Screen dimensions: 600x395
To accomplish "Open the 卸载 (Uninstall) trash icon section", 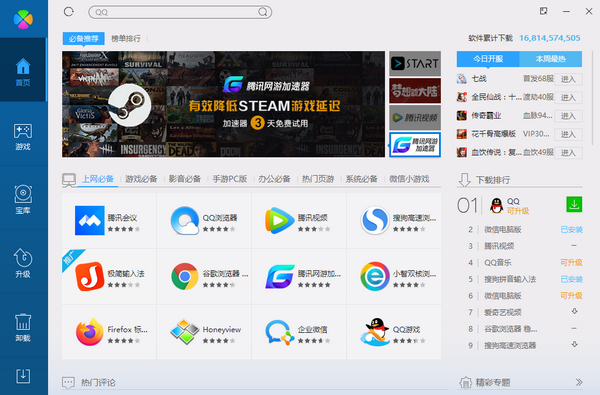I will (x=23, y=326).
